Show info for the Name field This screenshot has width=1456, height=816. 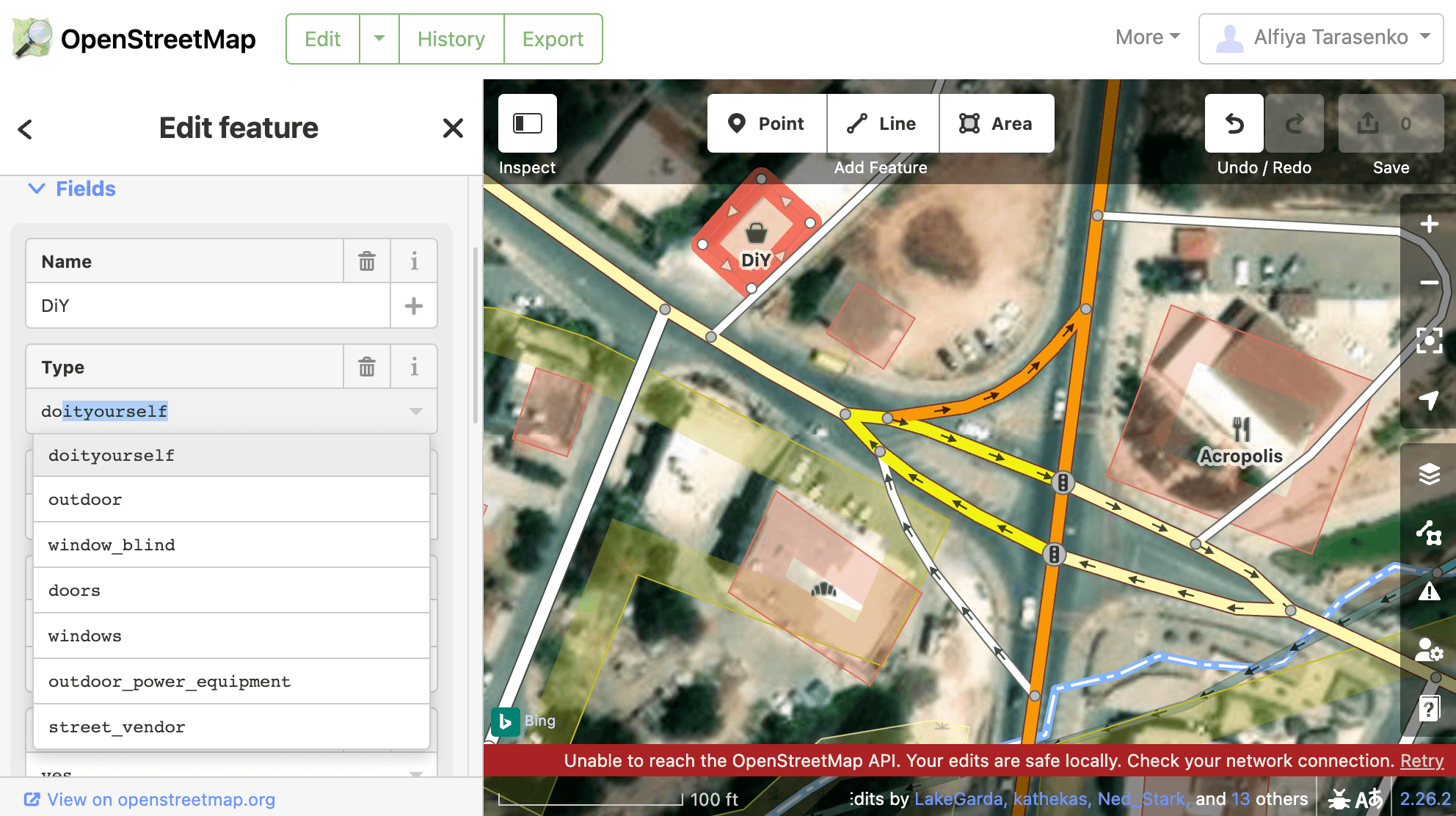pos(414,261)
